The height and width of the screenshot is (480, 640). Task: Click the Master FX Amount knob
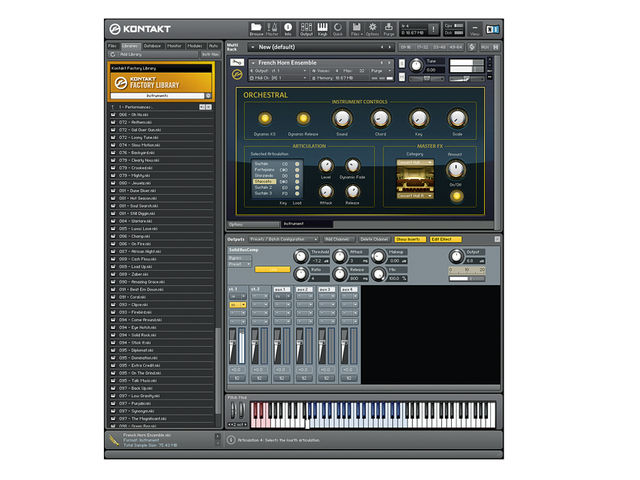[455, 169]
